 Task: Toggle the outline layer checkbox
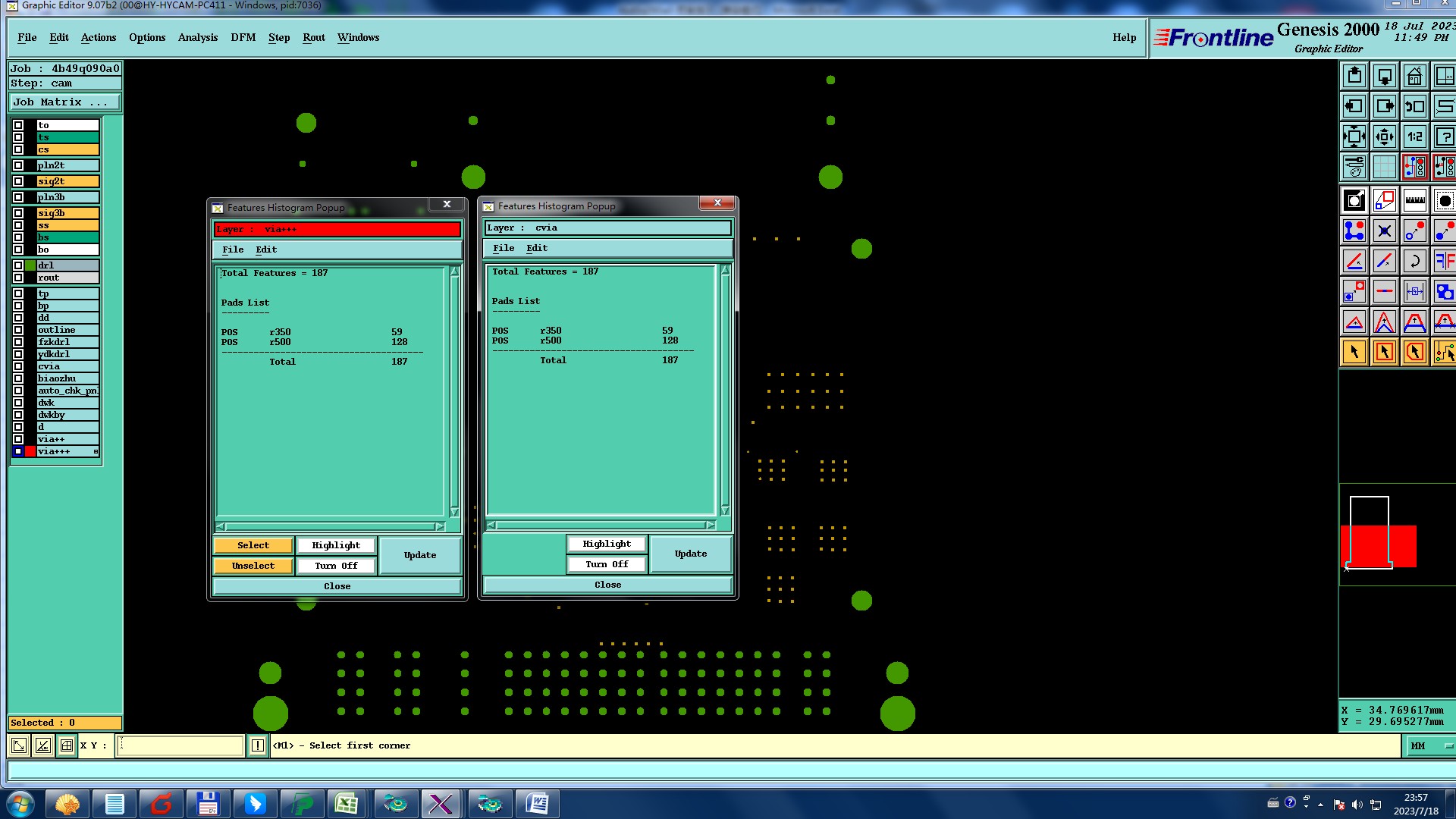[x=18, y=330]
